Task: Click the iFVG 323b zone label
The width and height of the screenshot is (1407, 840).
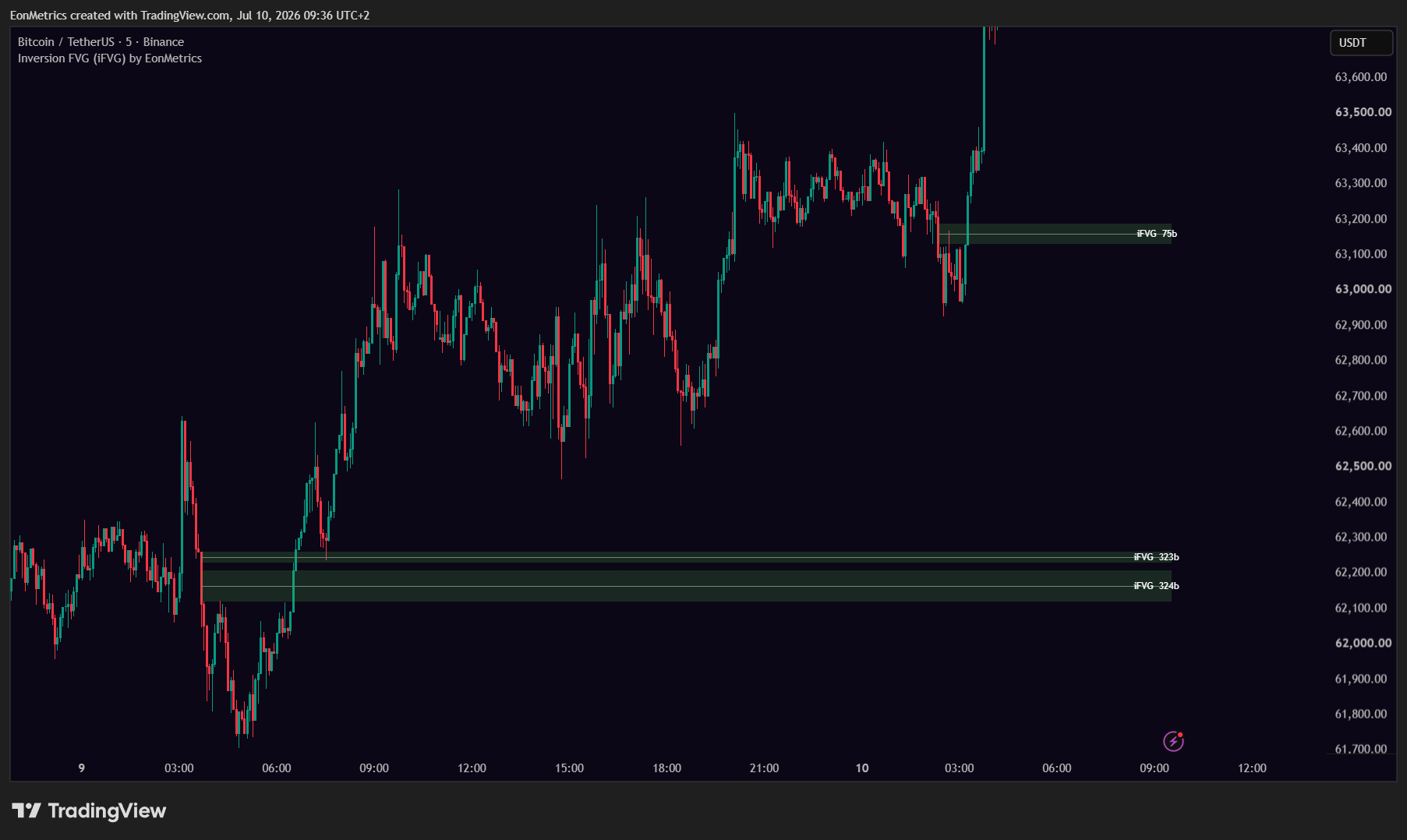Action: pyautogui.click(x=1156, y=557)
